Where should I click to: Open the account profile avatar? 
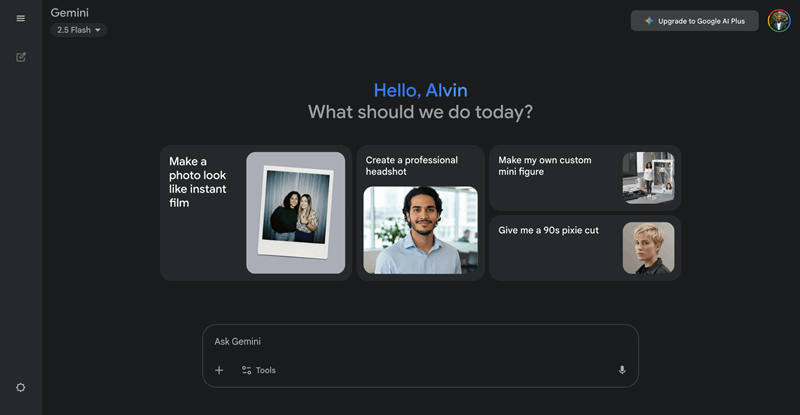pyautogui.click(x=779, y=20)
